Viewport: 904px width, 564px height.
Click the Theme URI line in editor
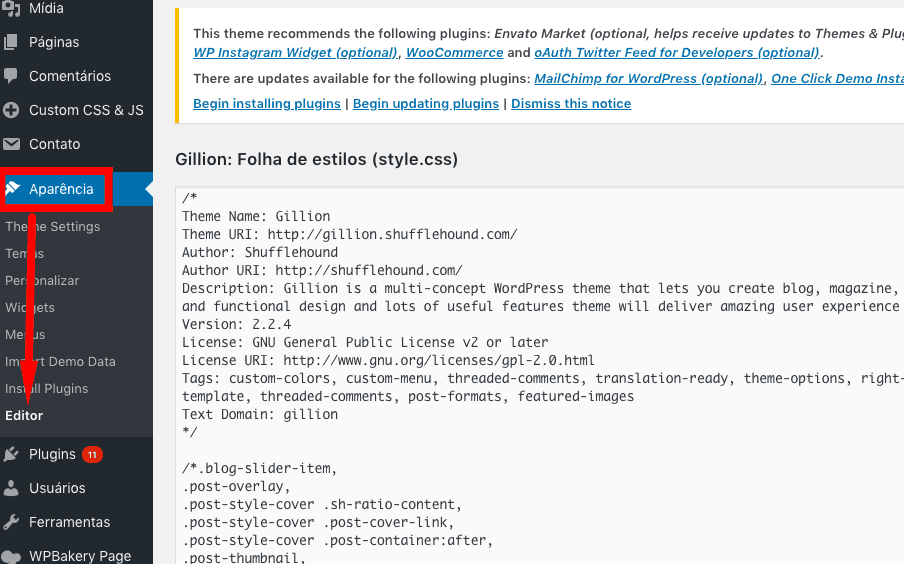349,234
